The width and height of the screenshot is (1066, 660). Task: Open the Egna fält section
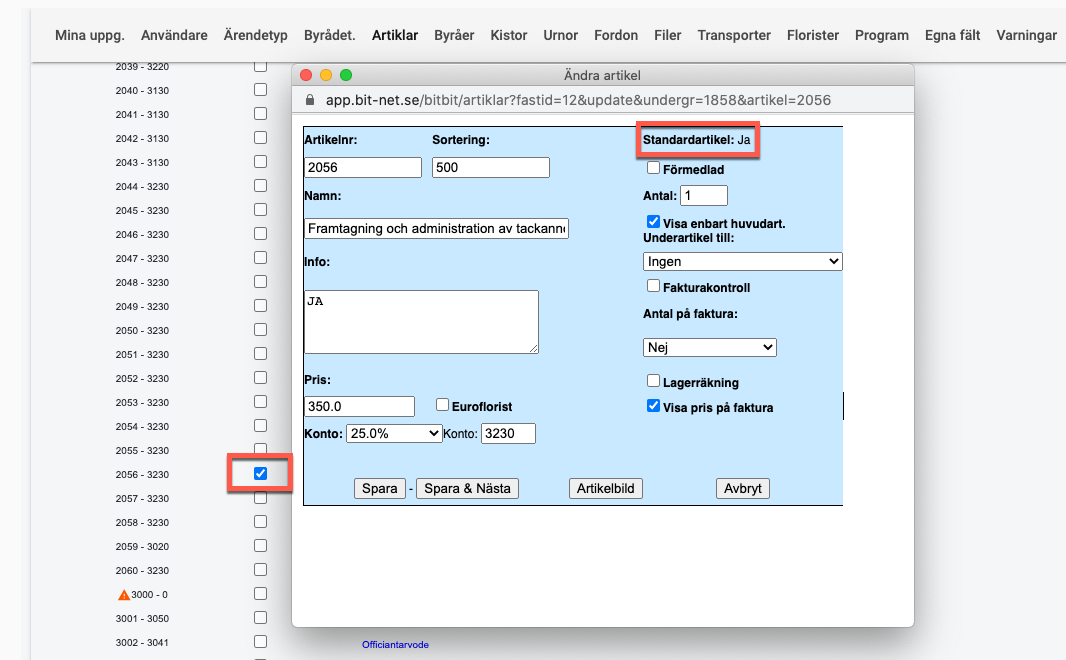point(952,35)
